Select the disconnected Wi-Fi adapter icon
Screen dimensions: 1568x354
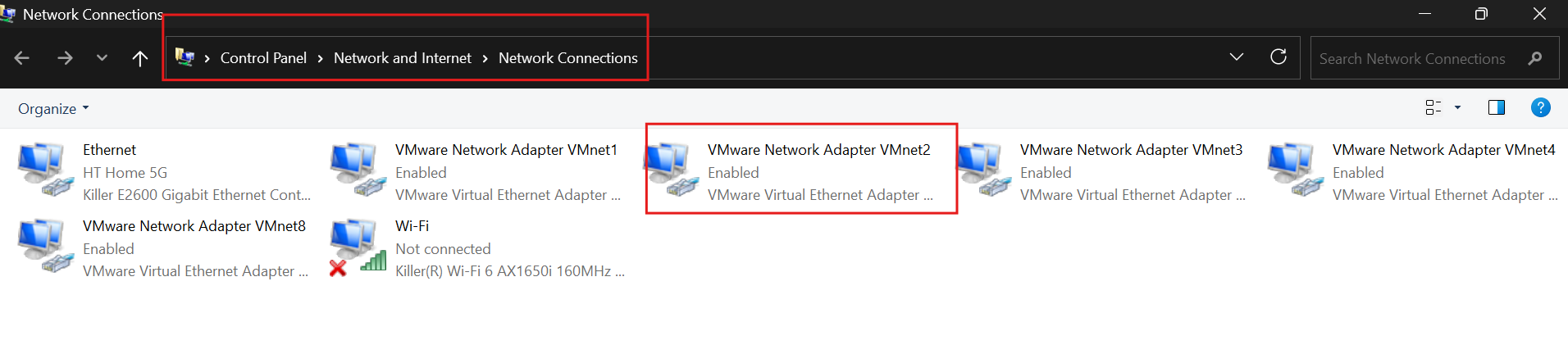[x=355, y=244]
